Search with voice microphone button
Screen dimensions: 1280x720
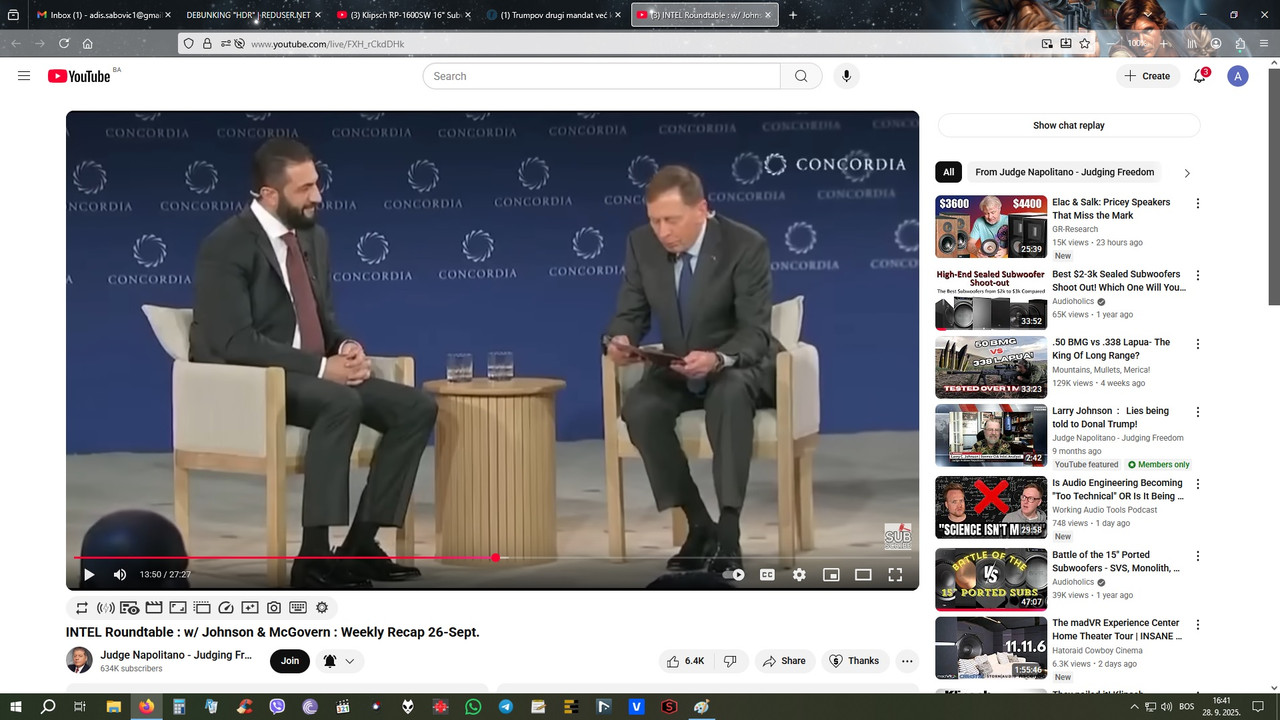[x=847, y=76]
